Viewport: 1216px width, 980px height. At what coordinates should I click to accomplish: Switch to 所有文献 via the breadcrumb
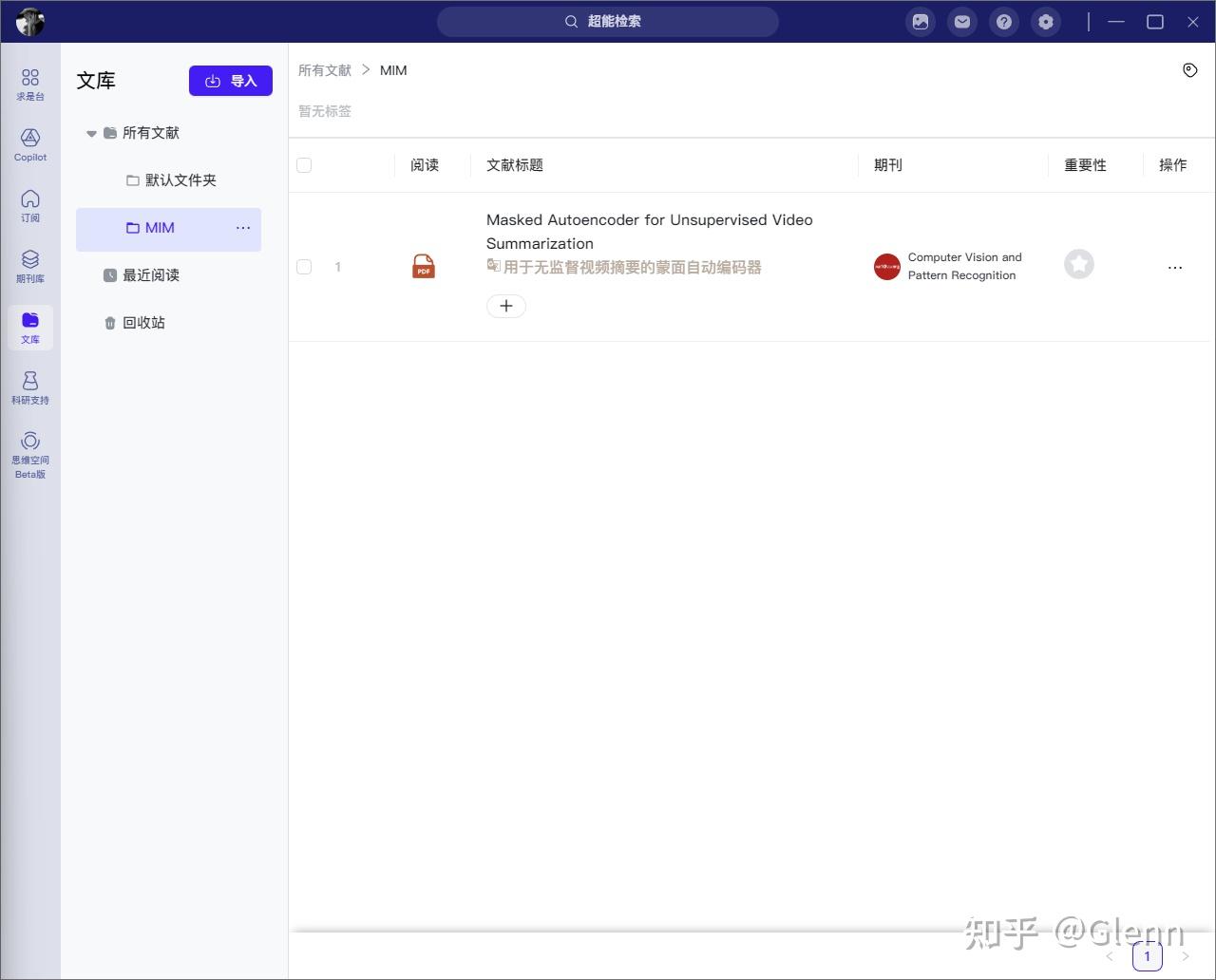coord(324,69)
